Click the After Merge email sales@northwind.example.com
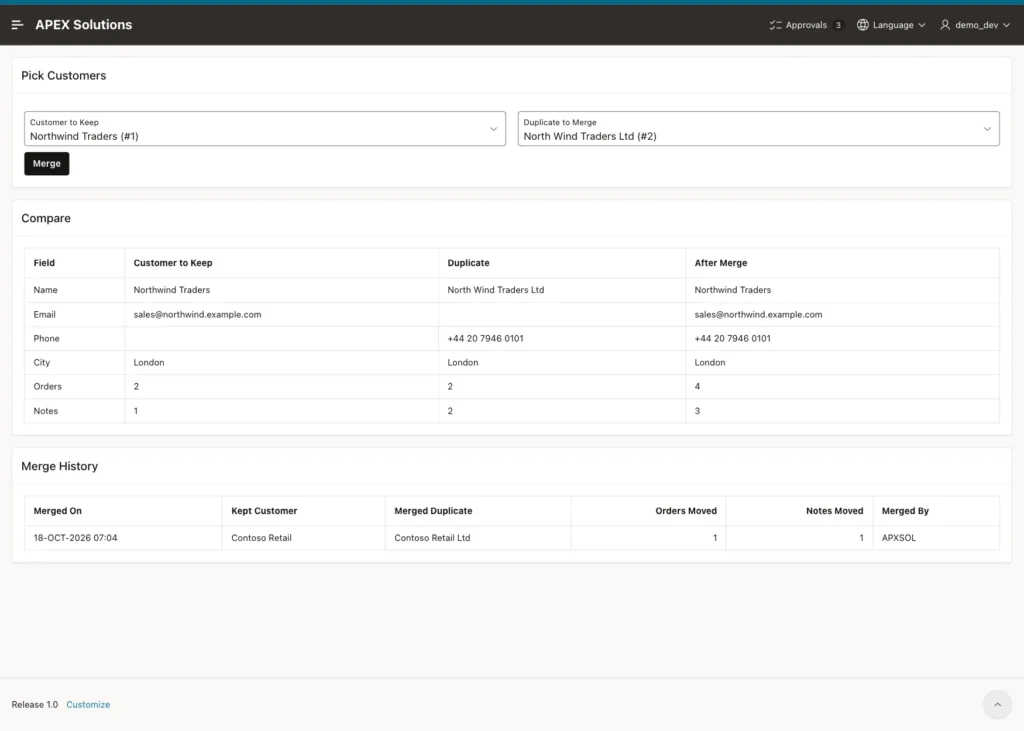Viewport: 1024px width, 731px height. click(758, 314)
